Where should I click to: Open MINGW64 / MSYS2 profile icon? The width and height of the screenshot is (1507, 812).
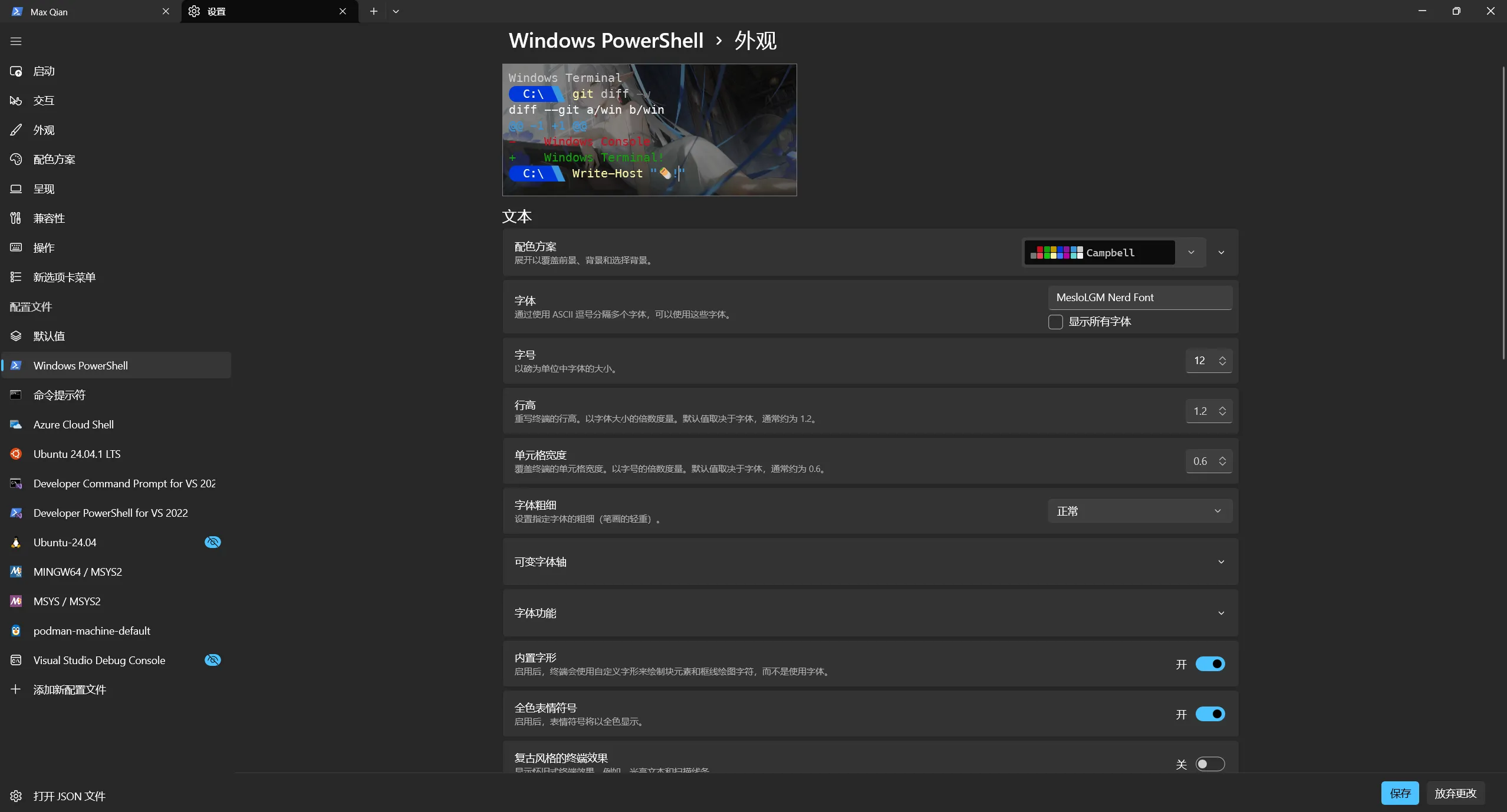pos(16,572)
